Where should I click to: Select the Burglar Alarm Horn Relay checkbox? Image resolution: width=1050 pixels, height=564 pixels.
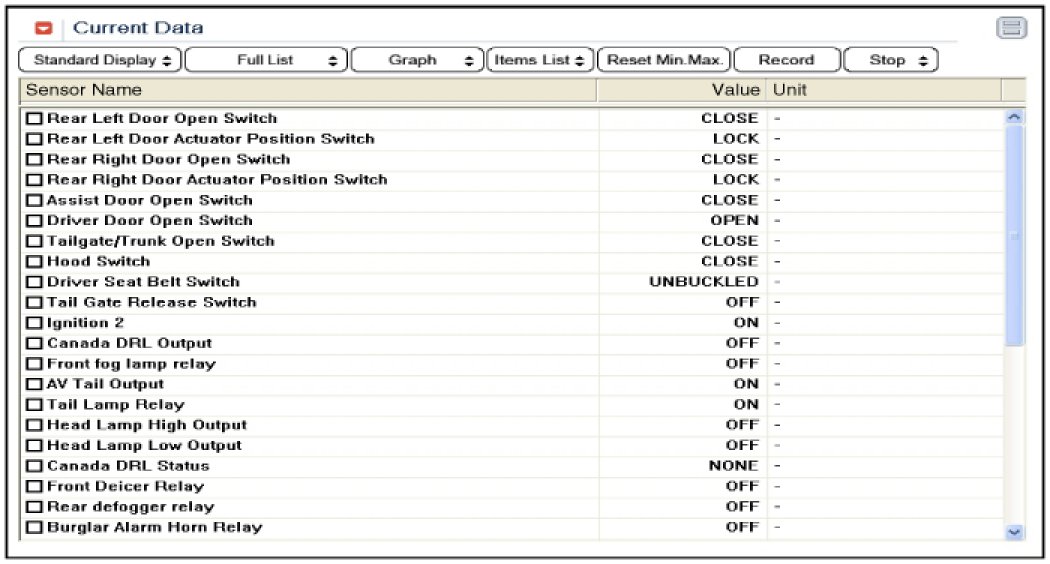coord(34,528)
